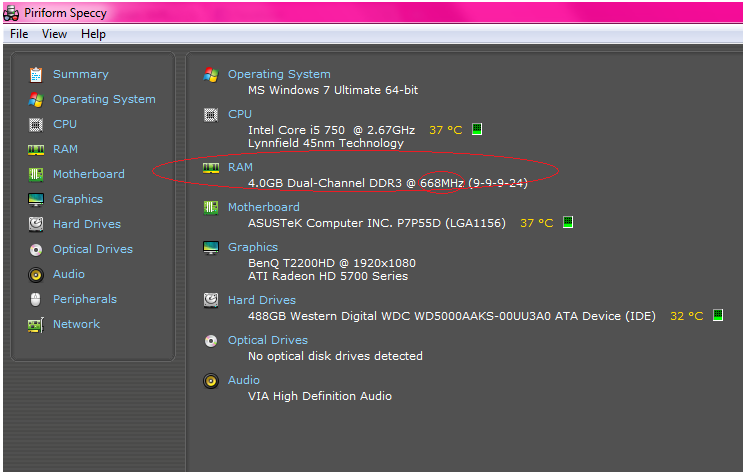Click the green temperature indicator beside CPU 37 °C
The image size is (743, 472).
(x=477, y=129)
